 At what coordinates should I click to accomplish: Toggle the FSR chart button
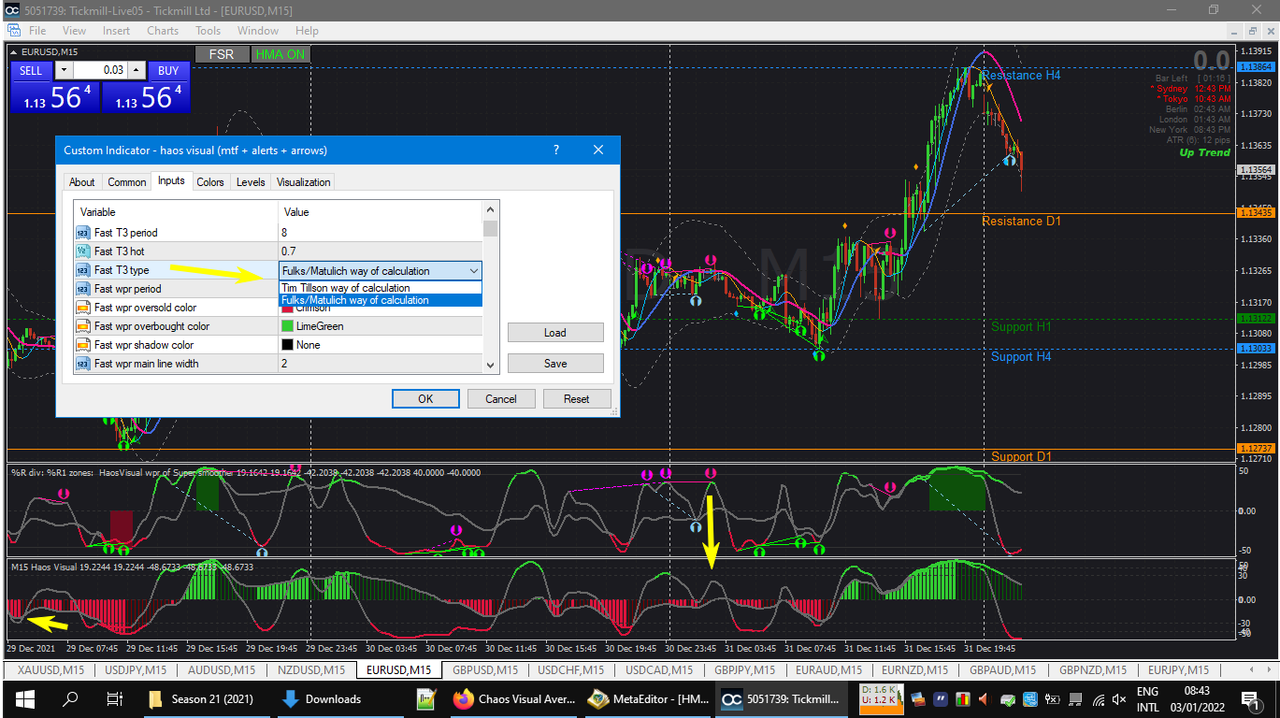pos(221,54)
